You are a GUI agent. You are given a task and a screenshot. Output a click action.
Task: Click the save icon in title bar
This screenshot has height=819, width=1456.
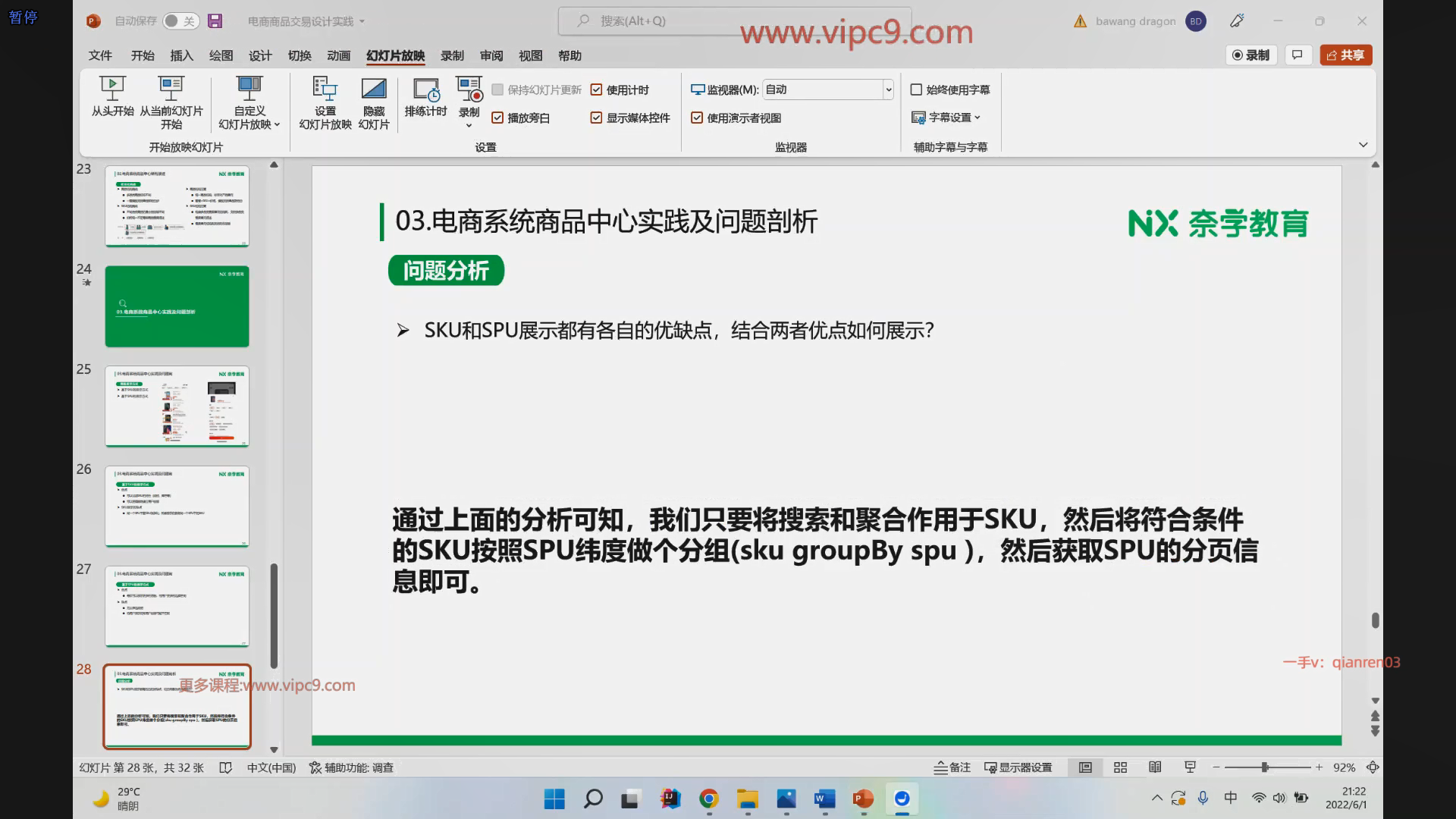pyautogui.click(x=215, y=21)
